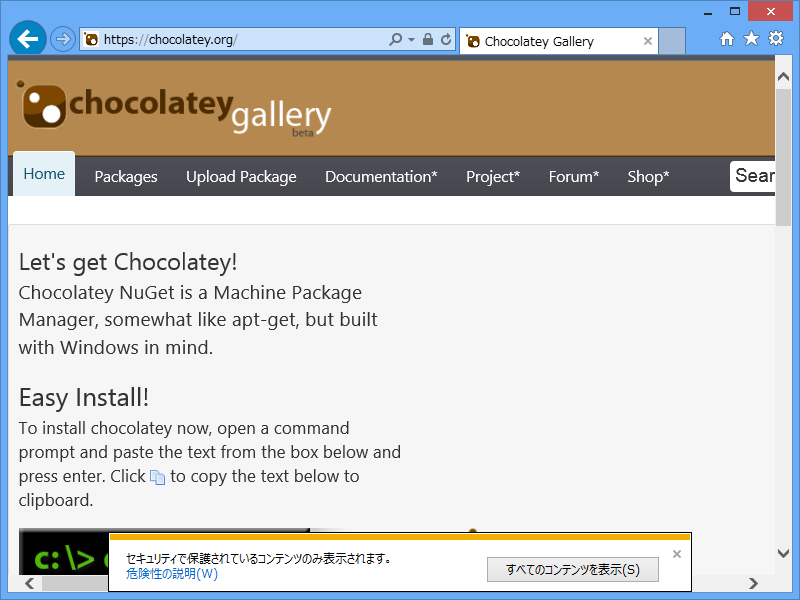Click the copy-to-clipboard icon in the install text
Viewport: 800px width, 600px height.
157,477
